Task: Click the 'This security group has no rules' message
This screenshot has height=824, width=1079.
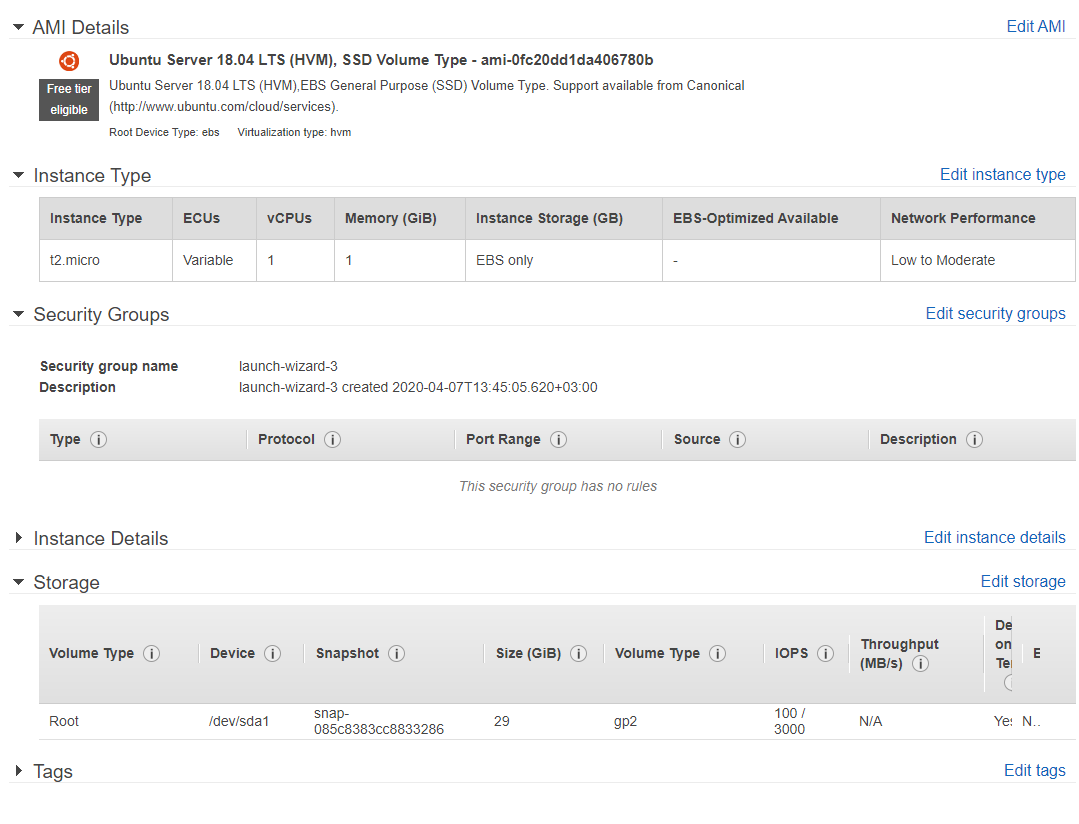Action: [558, 486]
